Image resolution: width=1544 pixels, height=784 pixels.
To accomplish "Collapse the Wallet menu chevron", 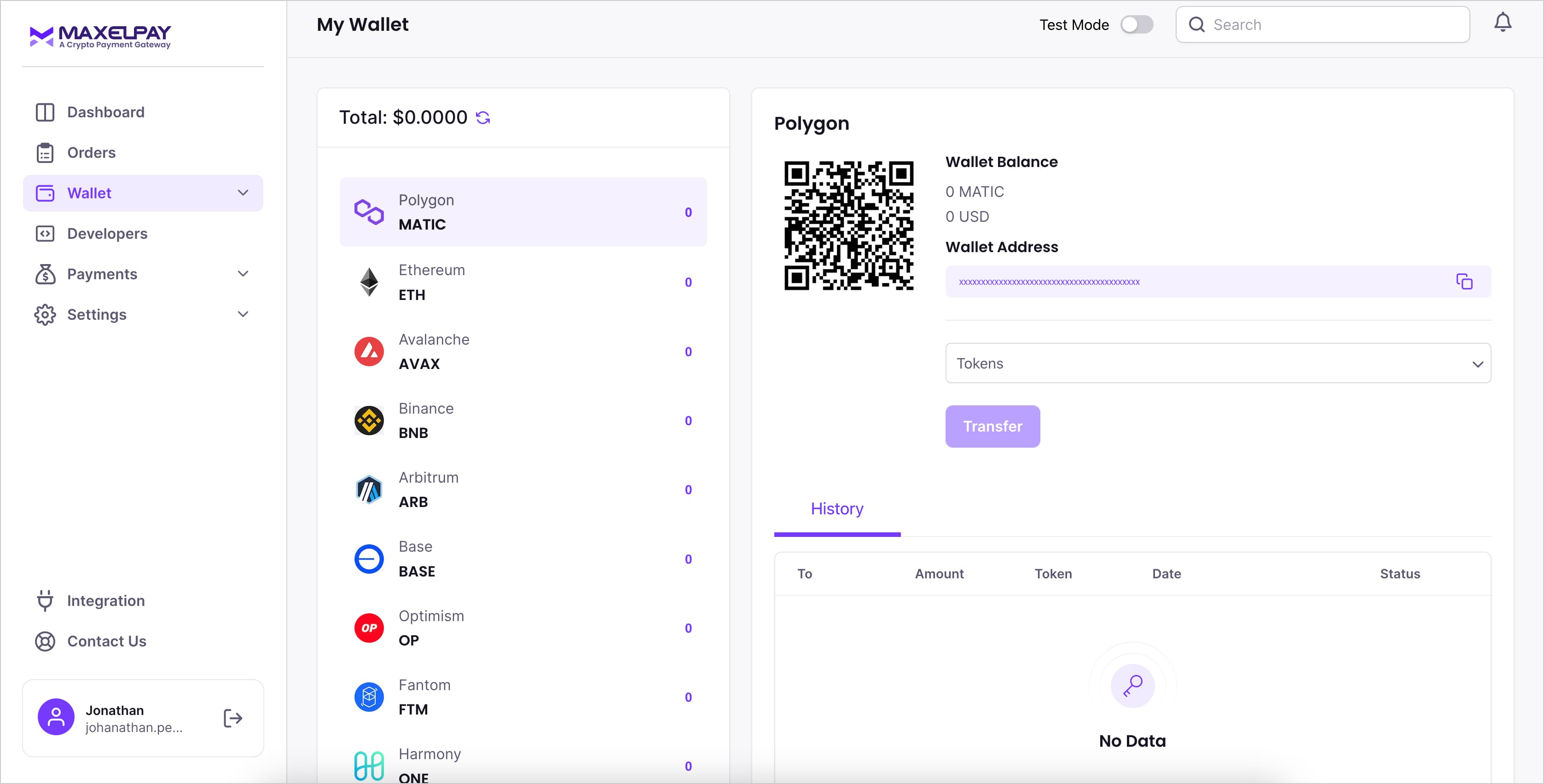I will pyautogui.click(x=243, y=193).
